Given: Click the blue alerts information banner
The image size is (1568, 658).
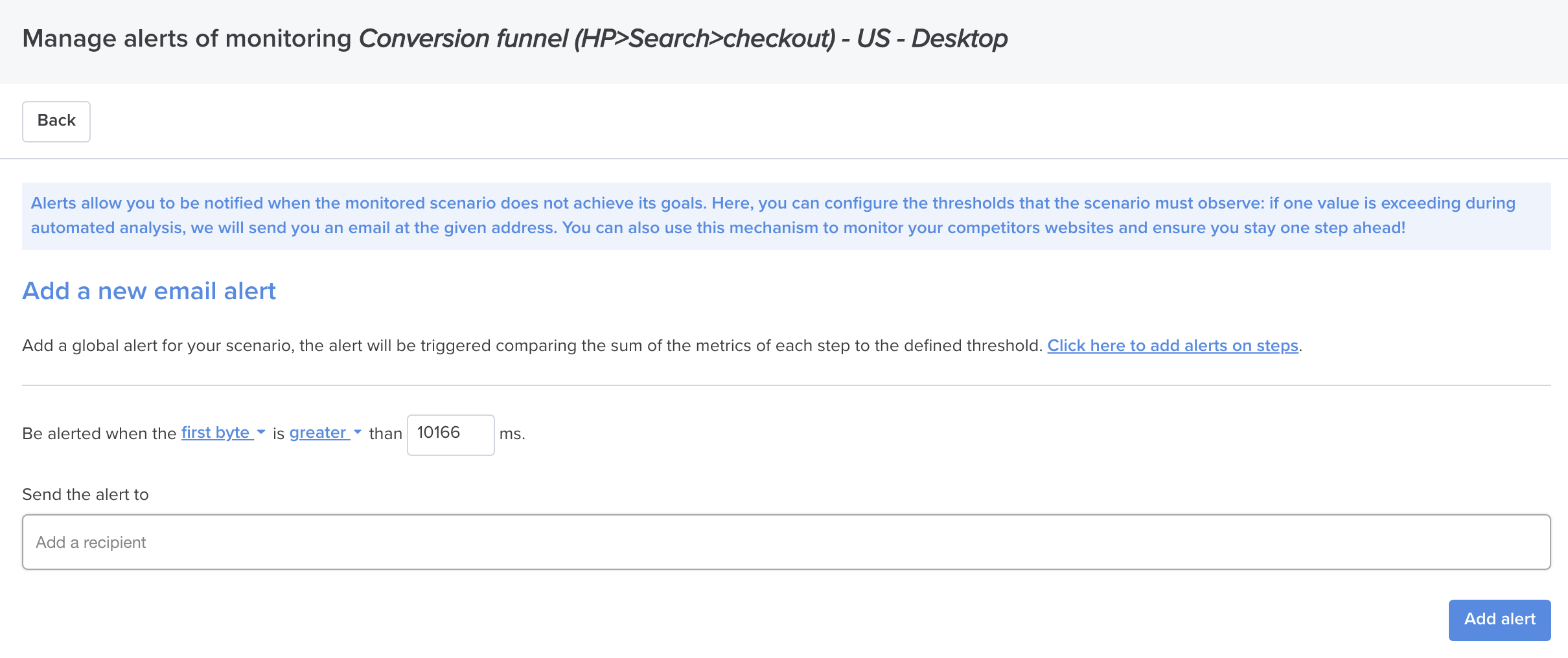Looking at the screenshot, I should click(x=784, y=216).
